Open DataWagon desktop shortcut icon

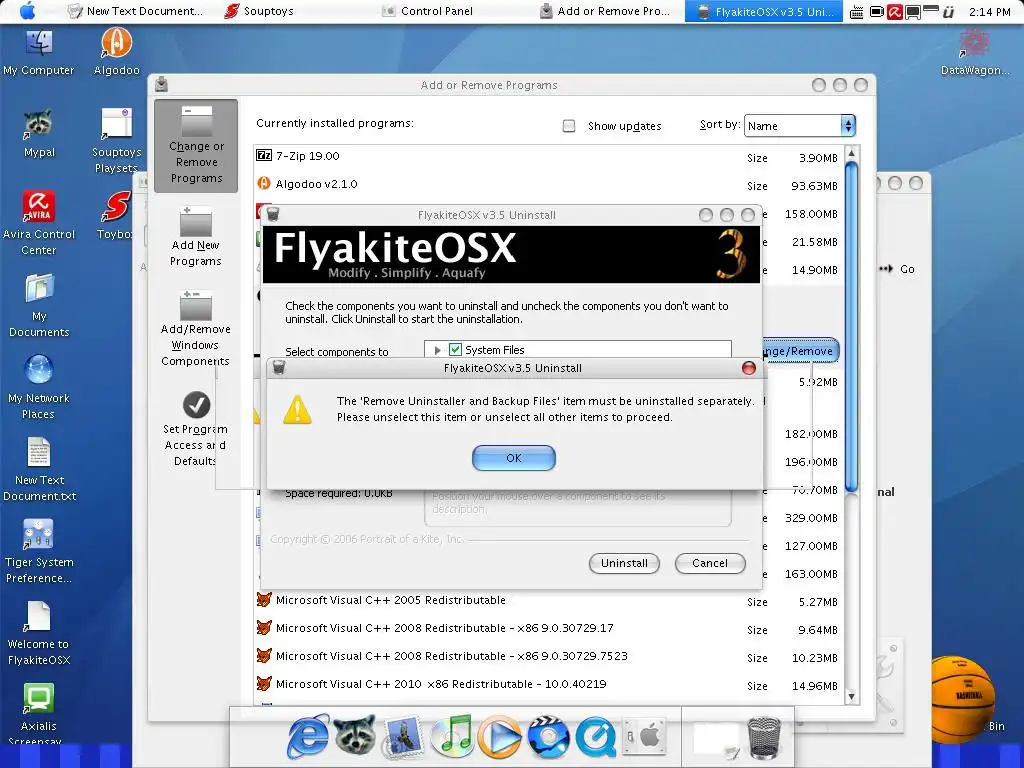coord(974,53)
